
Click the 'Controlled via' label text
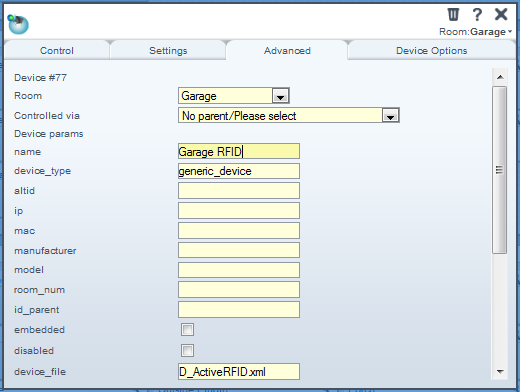point(47,116)
